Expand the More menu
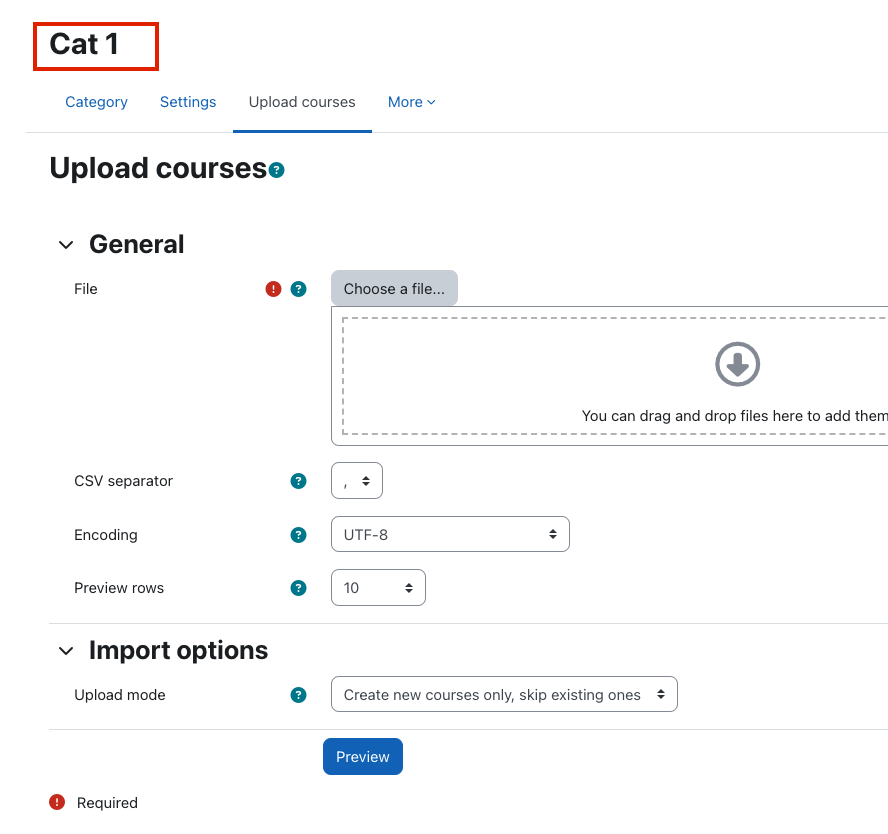This screenshot has height=834, width=888. click(412, 102)
